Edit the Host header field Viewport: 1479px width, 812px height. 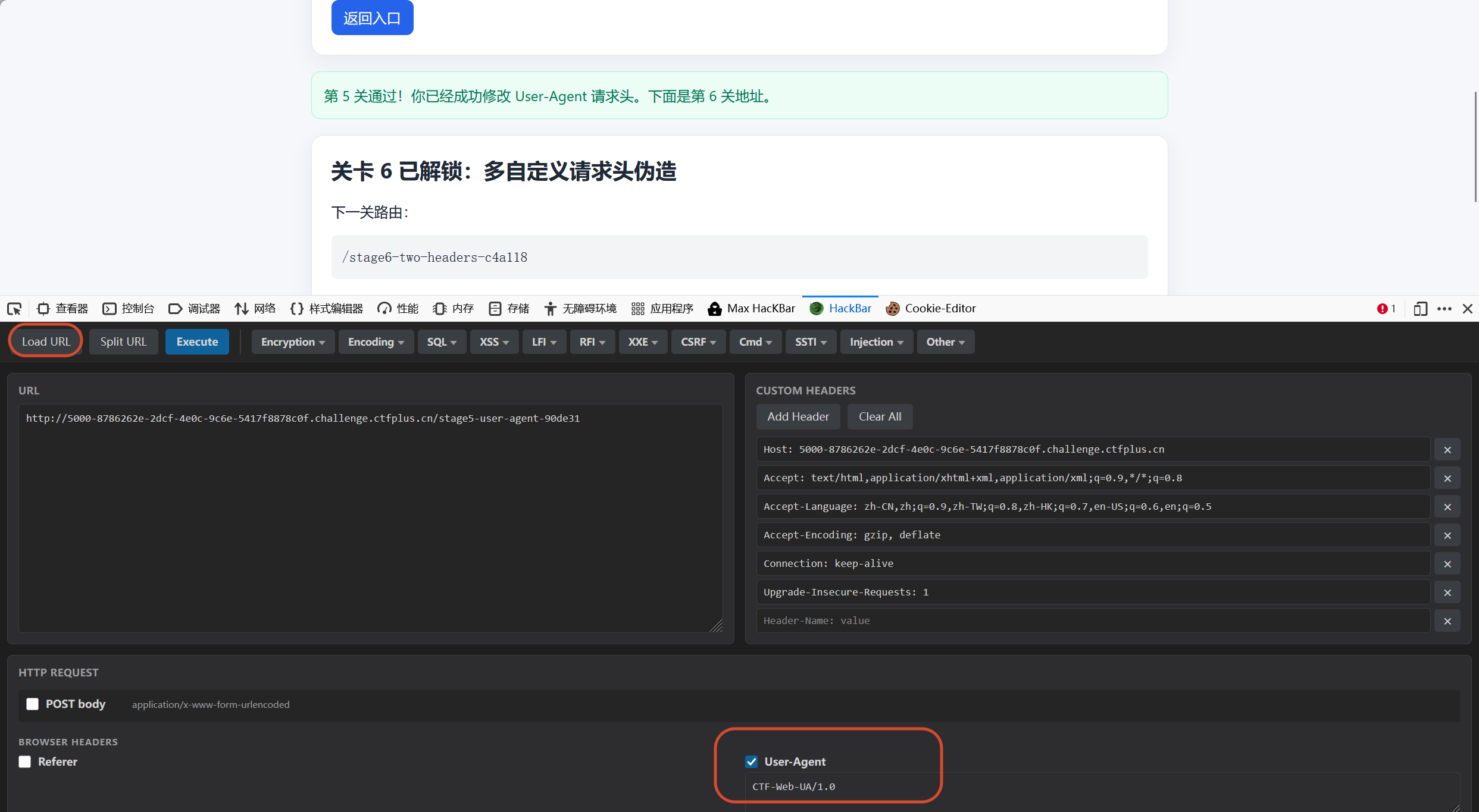(1093, 449)
